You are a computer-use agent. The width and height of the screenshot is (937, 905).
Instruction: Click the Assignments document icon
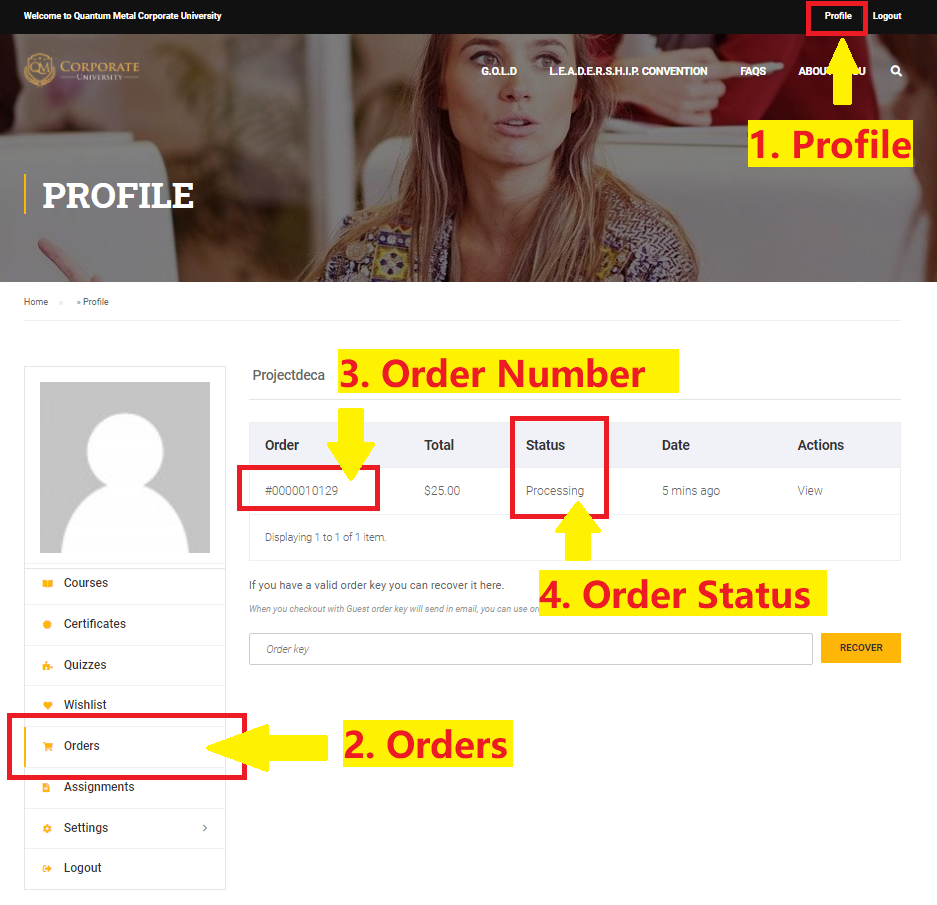point(47,787)
